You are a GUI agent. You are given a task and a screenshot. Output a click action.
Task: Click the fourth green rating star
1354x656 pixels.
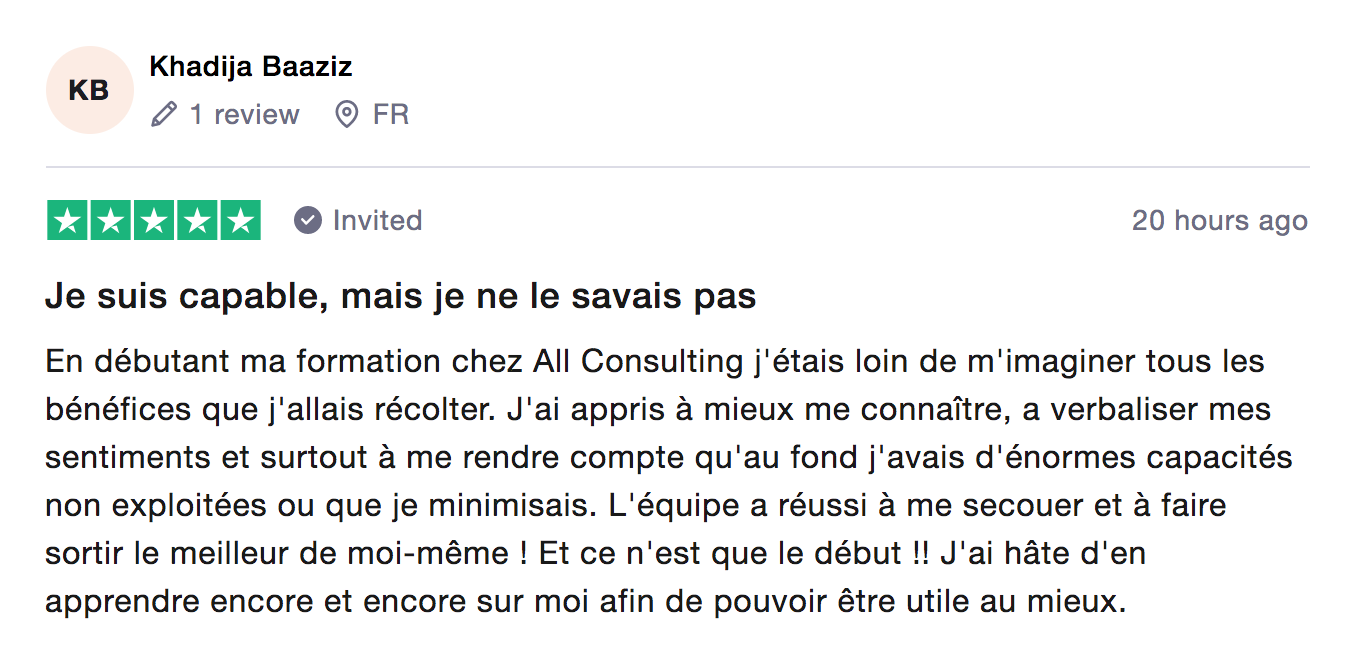197,221
